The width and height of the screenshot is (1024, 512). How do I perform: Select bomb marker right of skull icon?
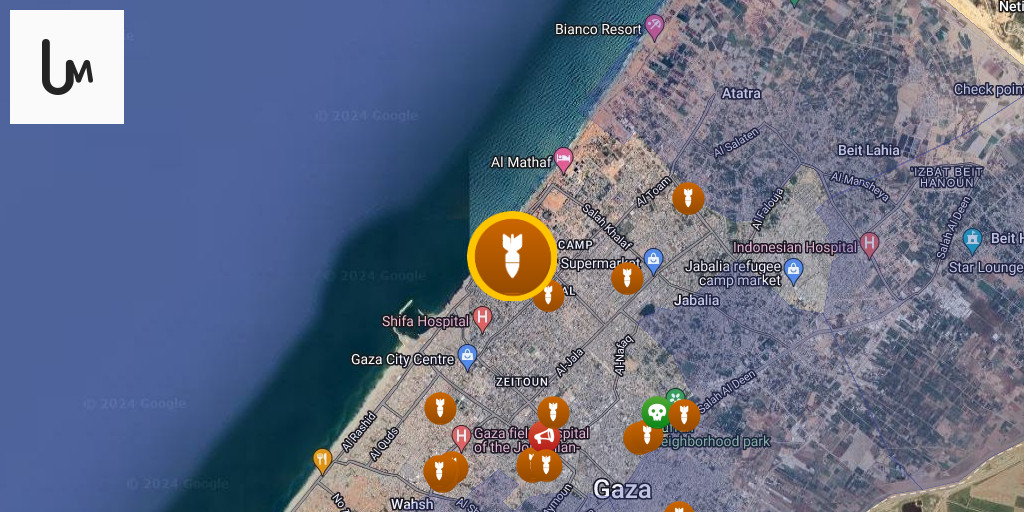[x=684, y=416]
